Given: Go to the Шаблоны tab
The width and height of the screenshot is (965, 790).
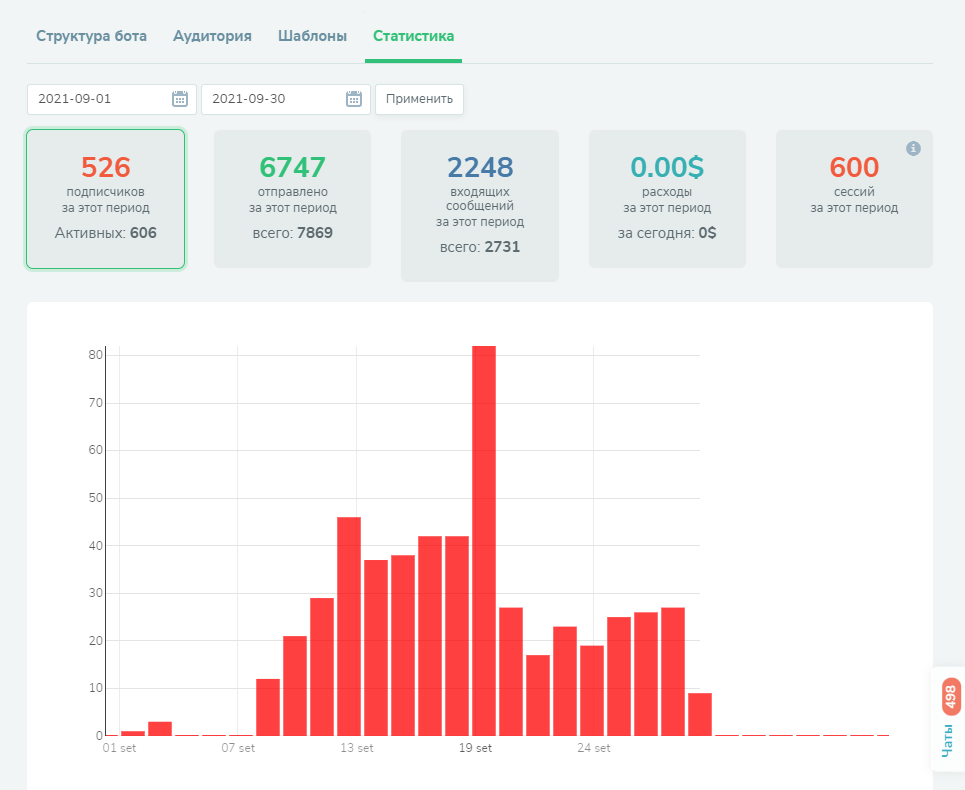Looking at the screenshot, I should (312, 36).
